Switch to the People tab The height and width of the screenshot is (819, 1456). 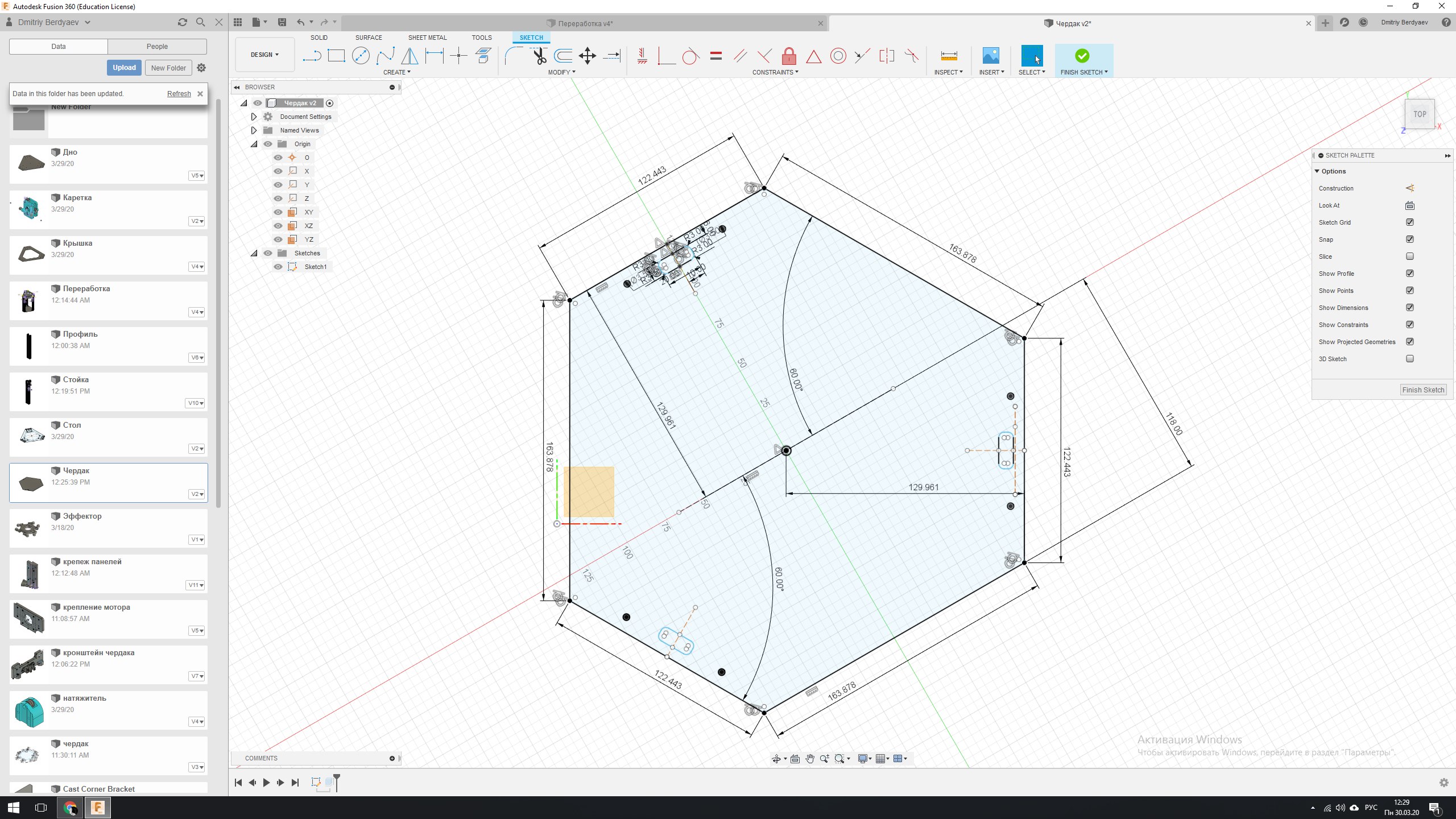click(x=157, y=47)
